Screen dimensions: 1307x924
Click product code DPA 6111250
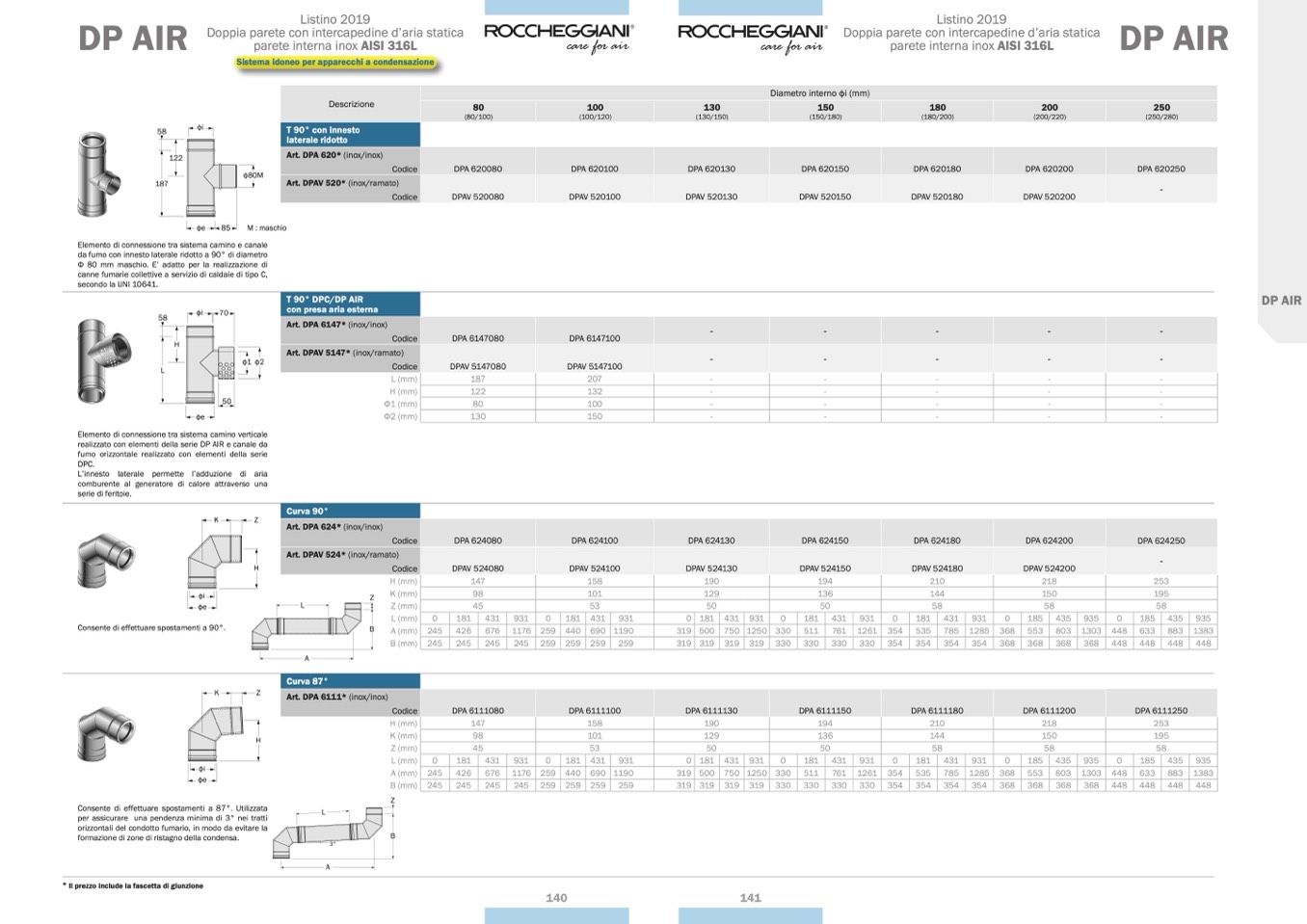(1160, 710)
